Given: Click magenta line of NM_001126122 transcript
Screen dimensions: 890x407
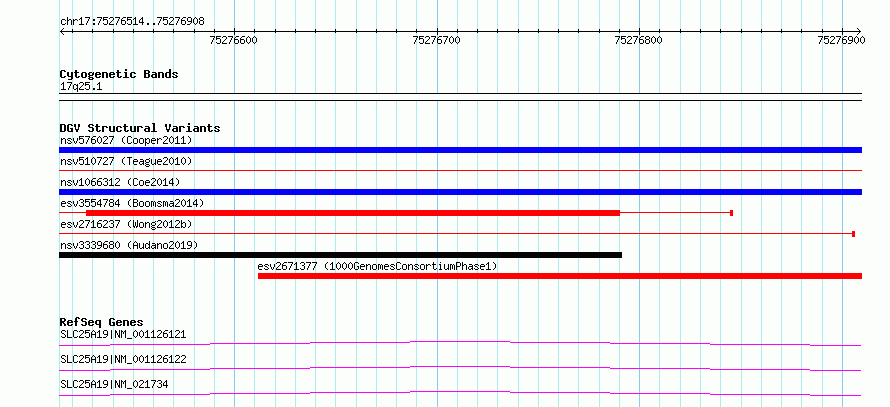Looking at the screenshot, I should click(x=460, y=368).
